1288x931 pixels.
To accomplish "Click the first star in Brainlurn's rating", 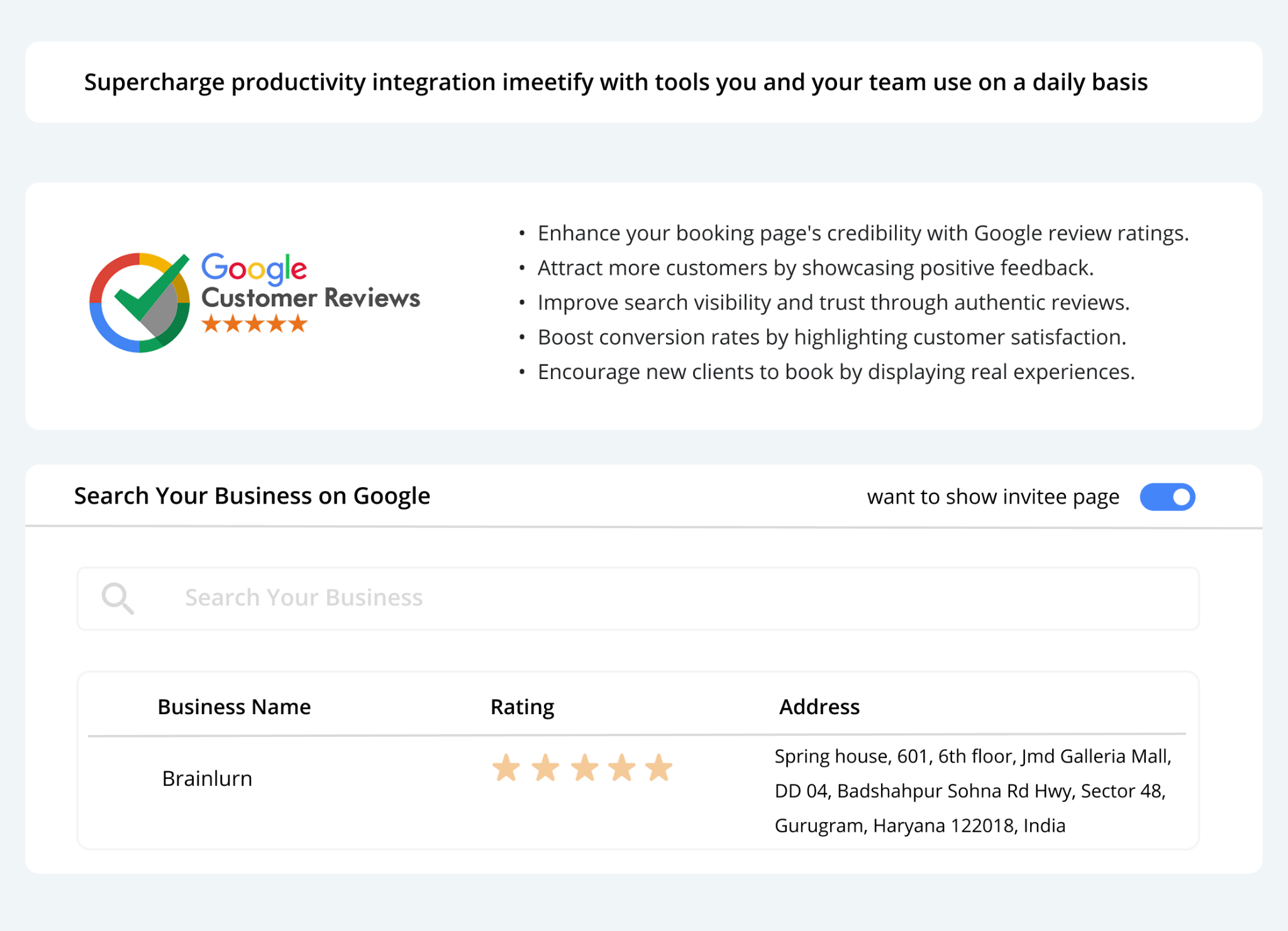I will pos(506,768).
